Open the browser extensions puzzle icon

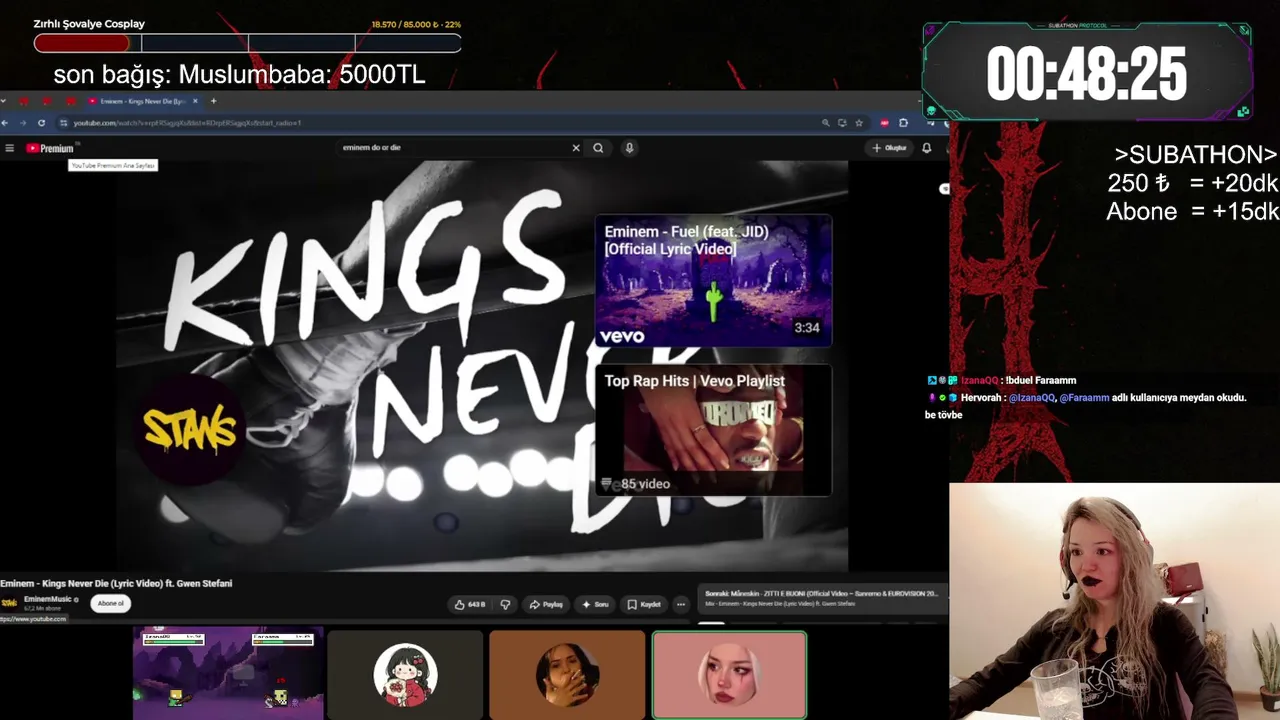click(903, 123)
